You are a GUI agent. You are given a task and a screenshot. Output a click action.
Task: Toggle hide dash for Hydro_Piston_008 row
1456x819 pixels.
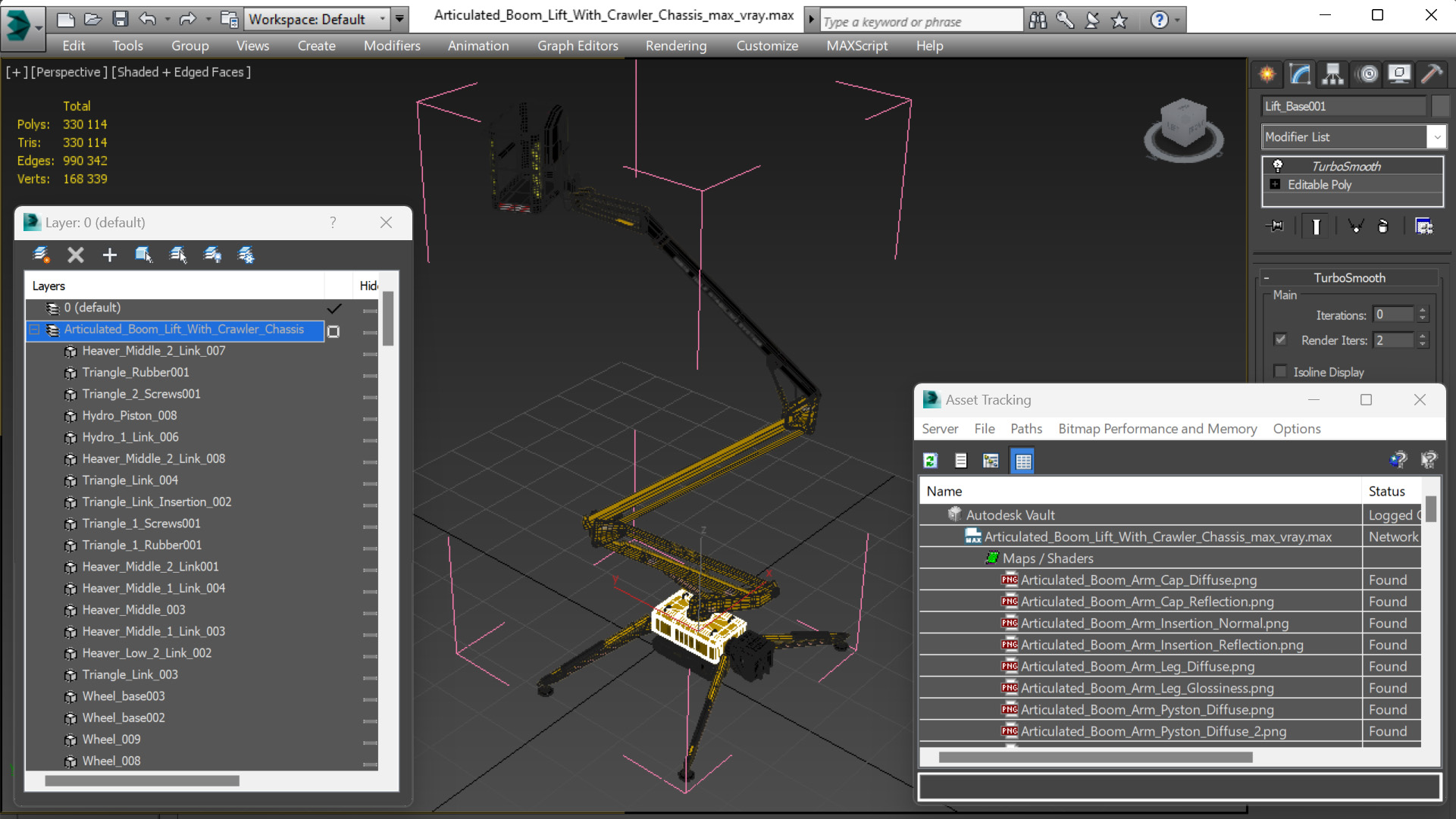pos(369,418)
